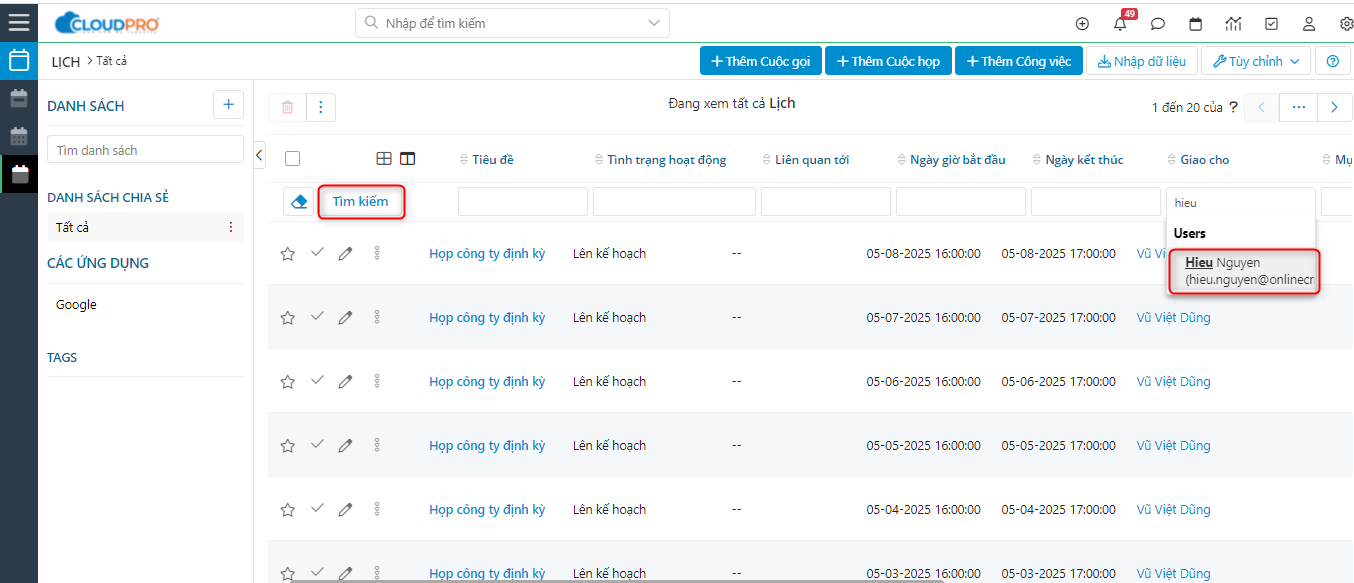The image size is (1354, 583).
Task: Click the trash delete icon
Action: pos(287,107)
